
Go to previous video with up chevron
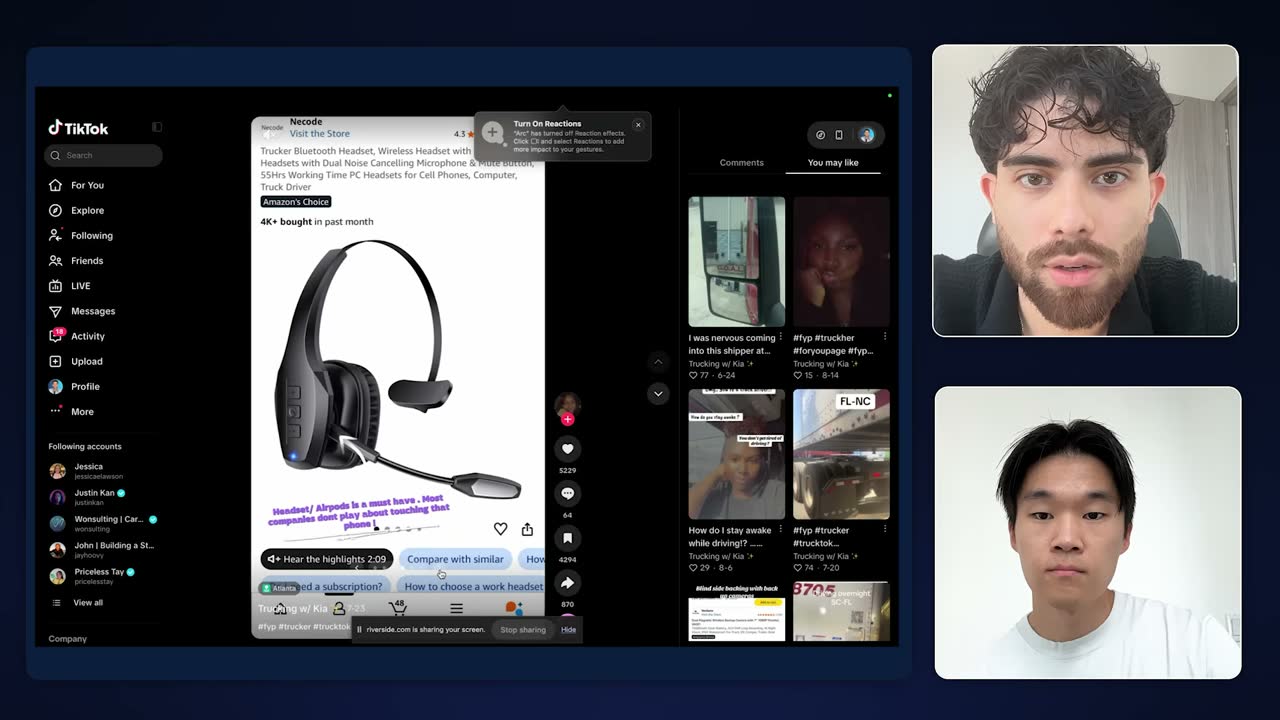658,361
